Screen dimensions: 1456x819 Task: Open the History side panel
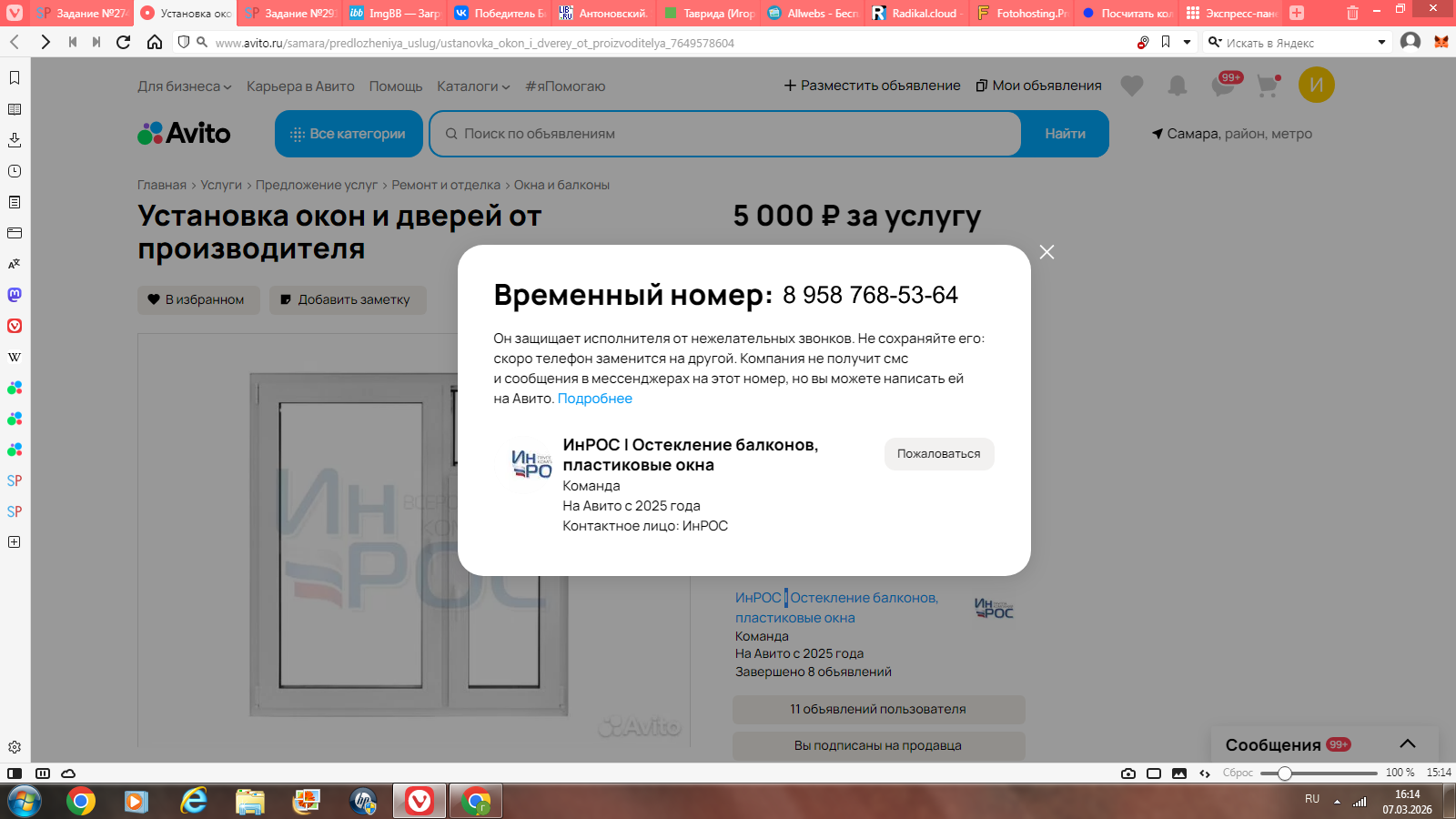coord(15,171)
